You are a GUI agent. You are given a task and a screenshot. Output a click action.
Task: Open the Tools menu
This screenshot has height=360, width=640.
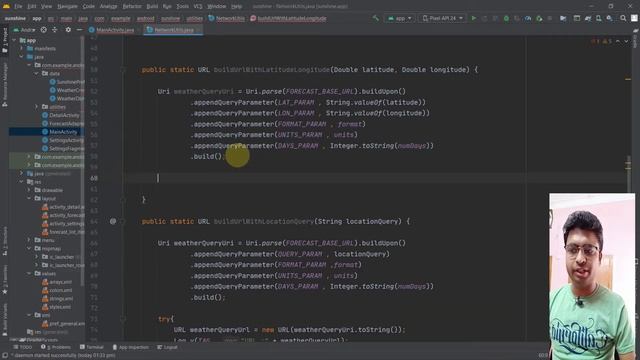click(182, 7)
